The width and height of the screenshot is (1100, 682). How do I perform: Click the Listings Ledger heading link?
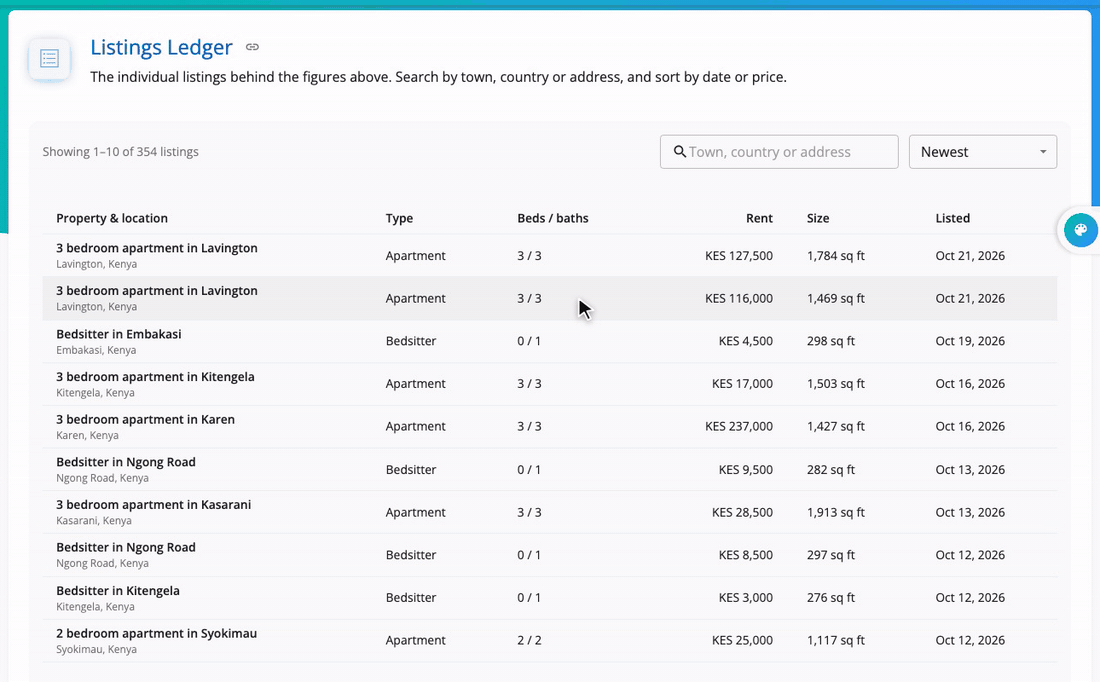coord(161,47)
